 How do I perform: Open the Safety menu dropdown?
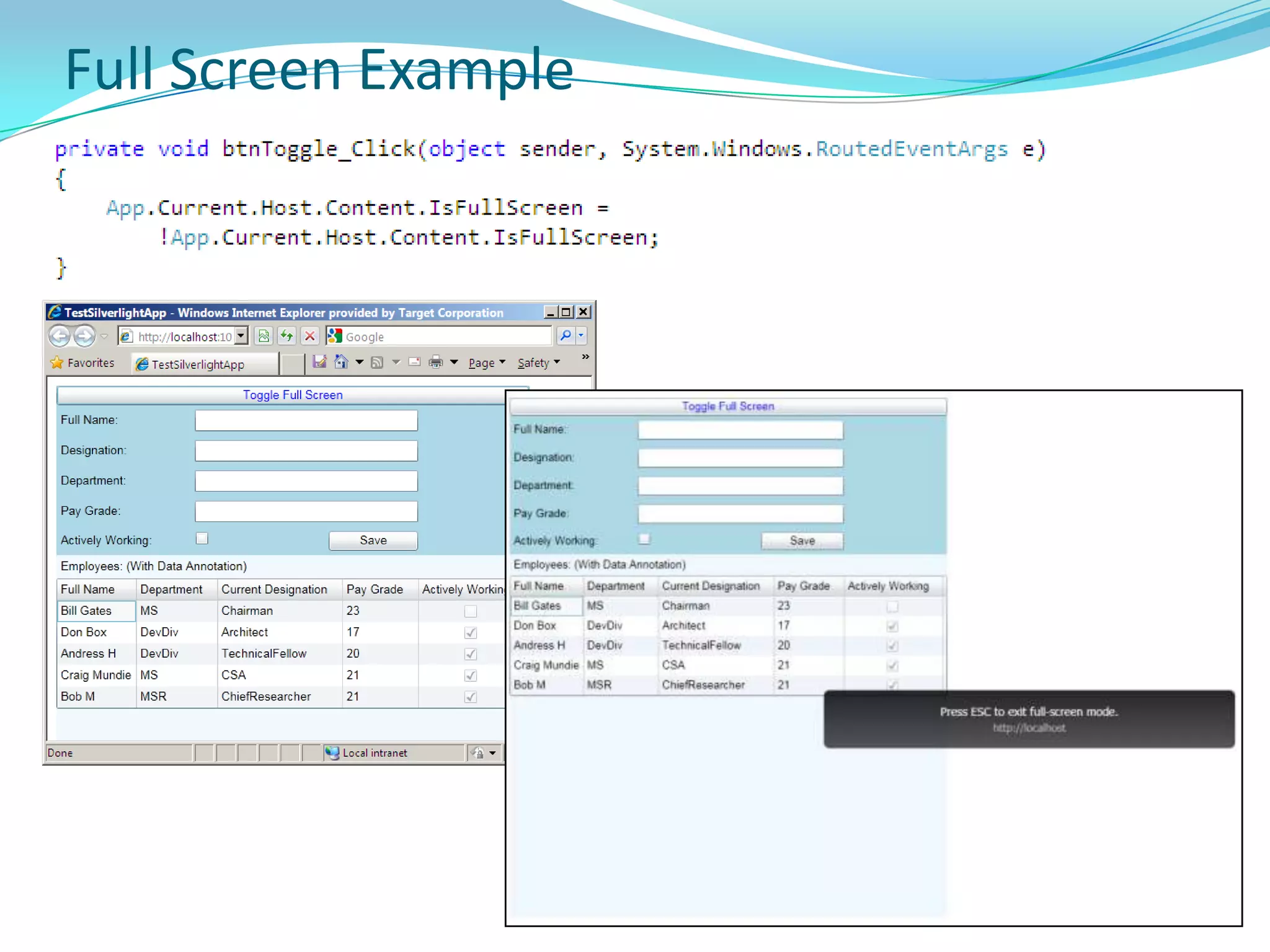[538, 363]
